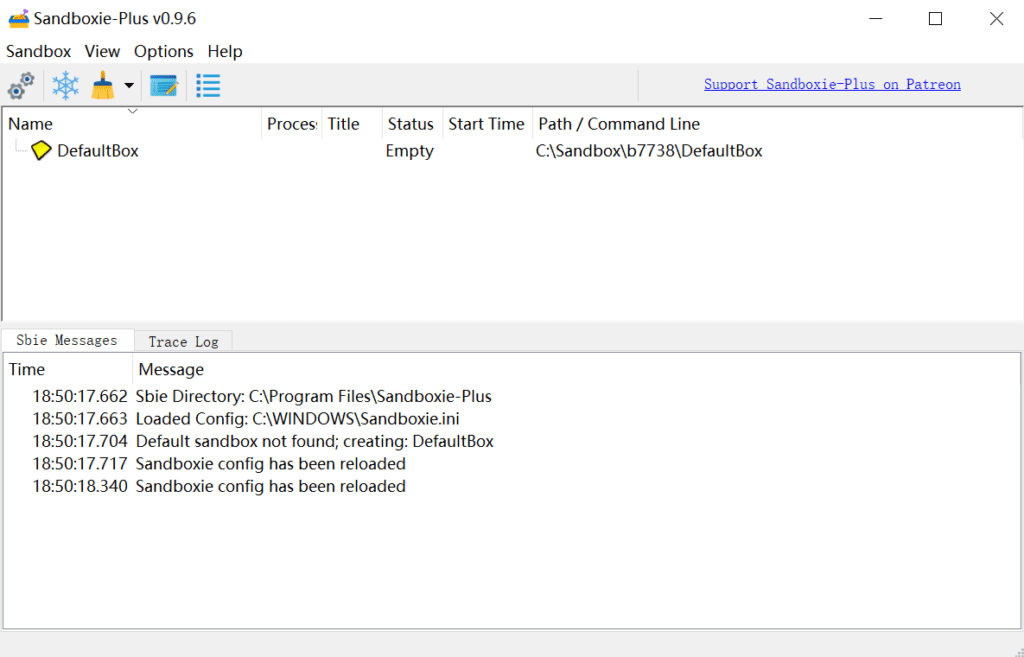Select the Loaded Config log message row
The height and width of the screenshot is (657, 1024).
coord(297,419)
